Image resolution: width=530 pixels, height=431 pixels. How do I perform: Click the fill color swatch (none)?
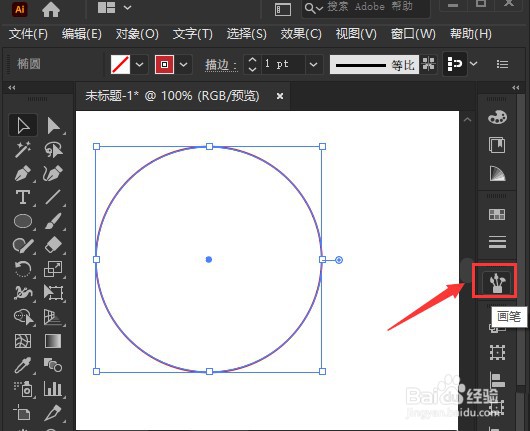[x=120, y=64]
